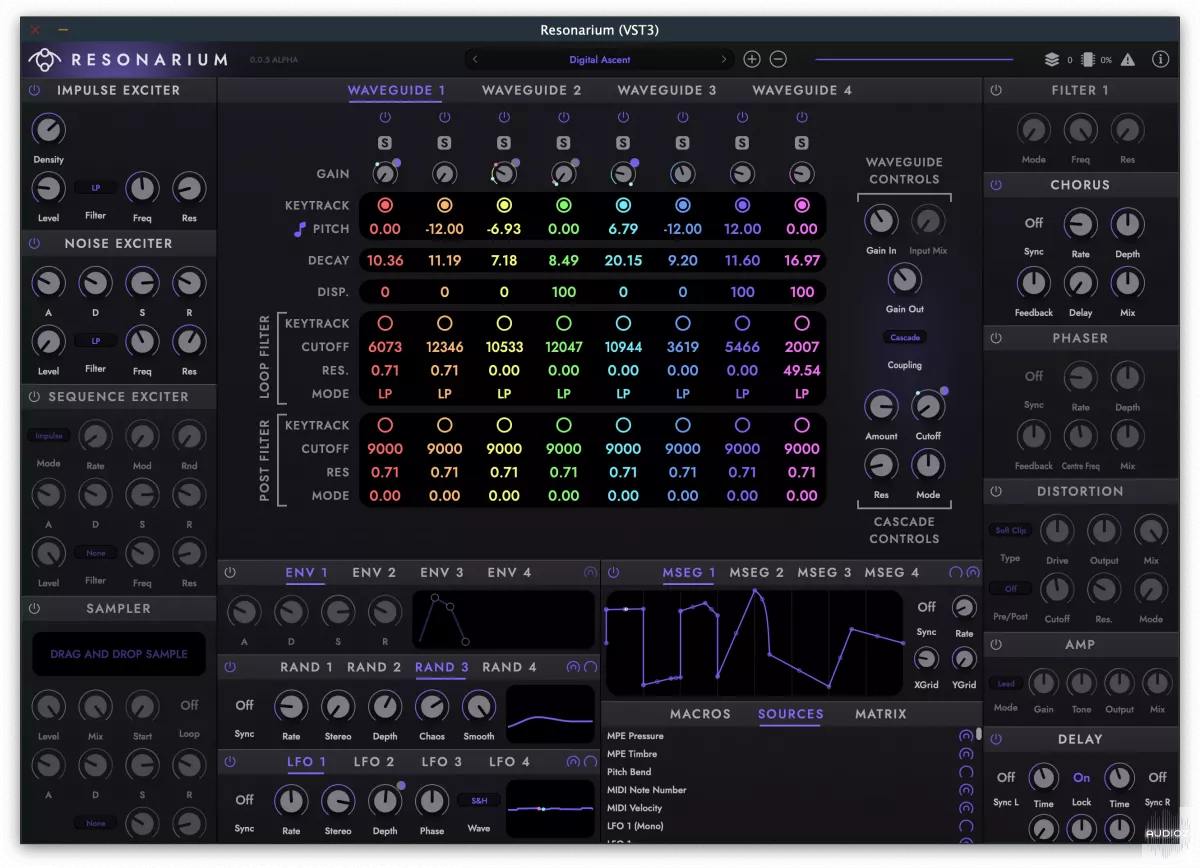The width and height of the screenshot is (1200, 868).
Task: Click the music note Pitch icon
Action: (299, 229)
